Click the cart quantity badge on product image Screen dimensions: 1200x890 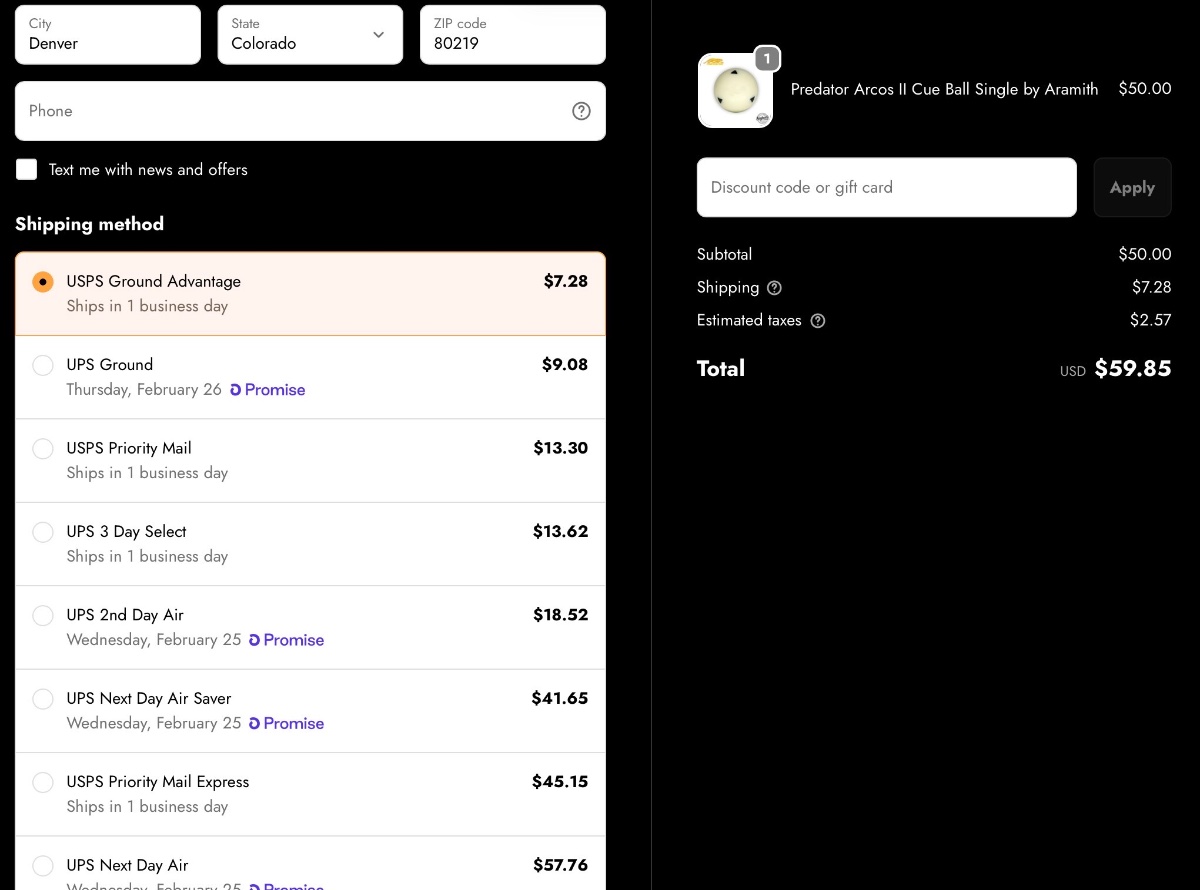(x=767, y=59)
